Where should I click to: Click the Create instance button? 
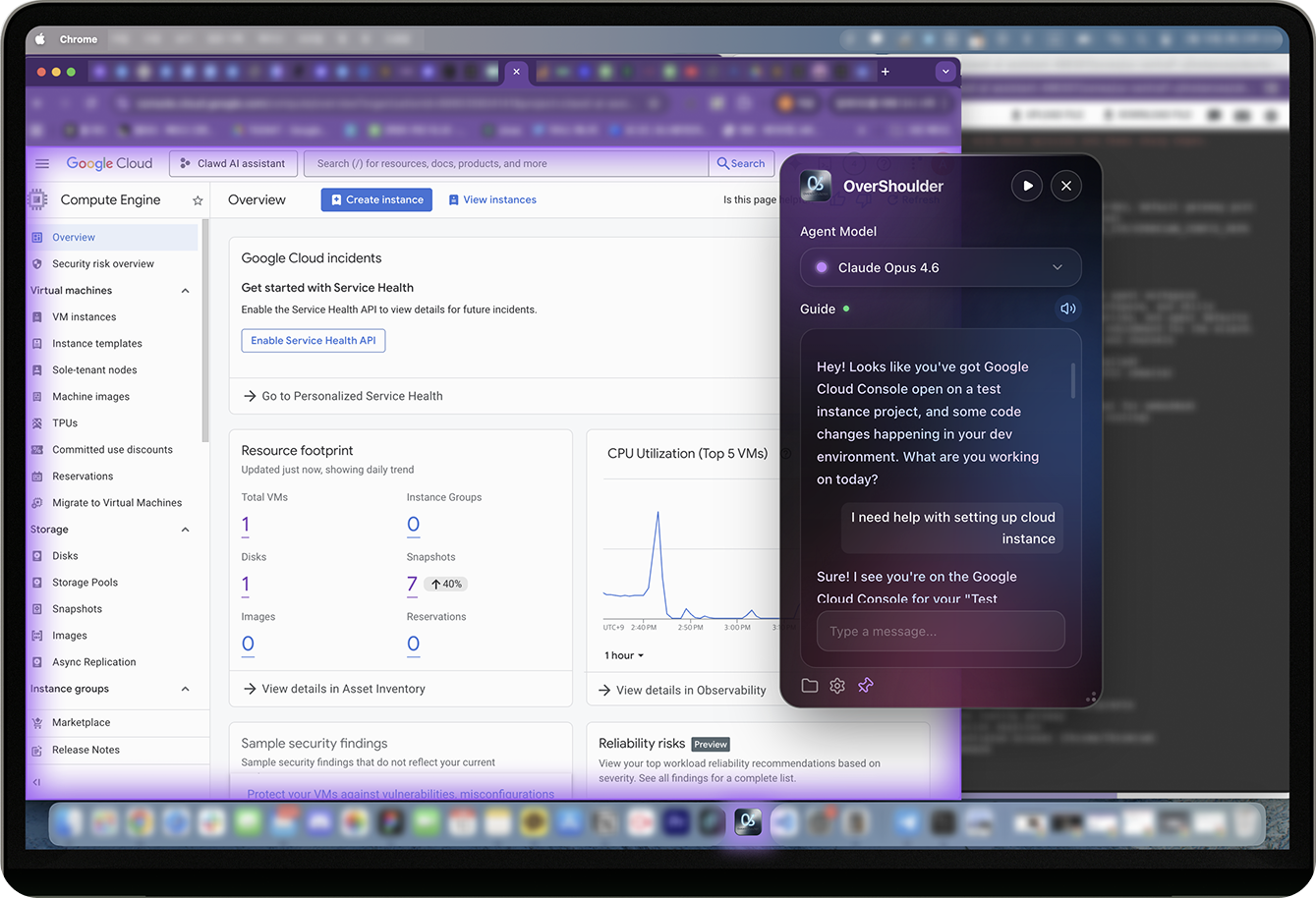point(376,199)
